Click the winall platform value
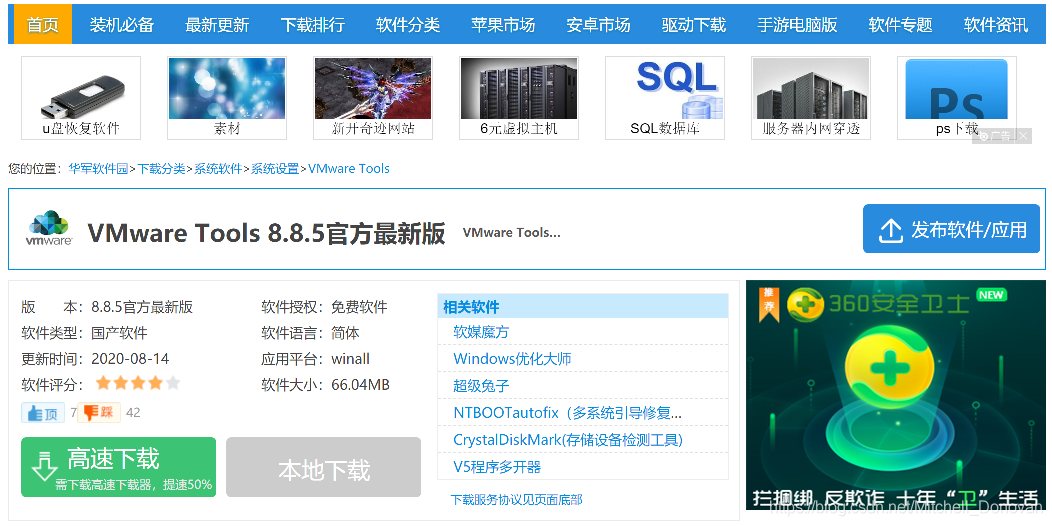 (350, 359)
